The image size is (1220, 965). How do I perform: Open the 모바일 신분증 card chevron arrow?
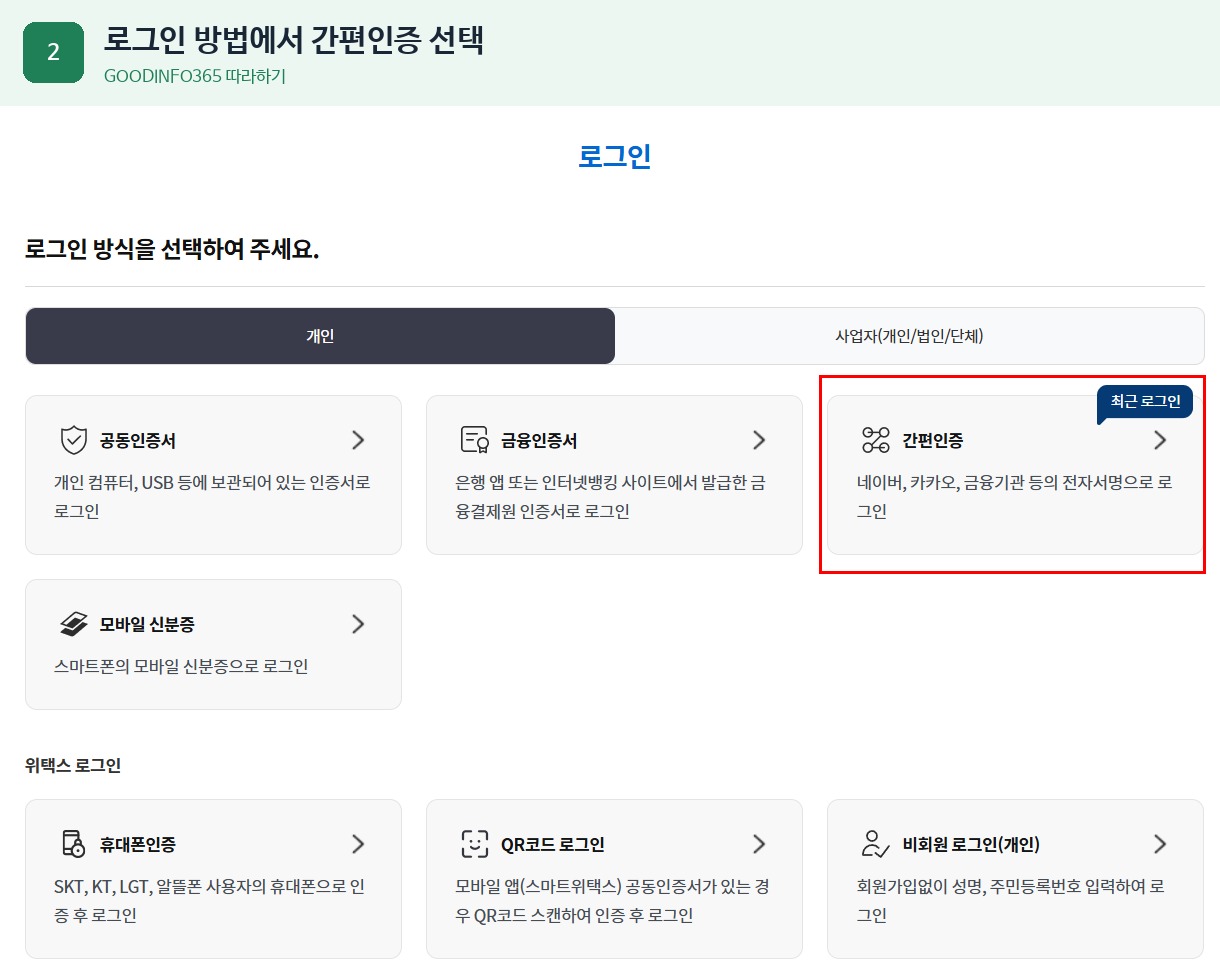[x=358, y=624]
